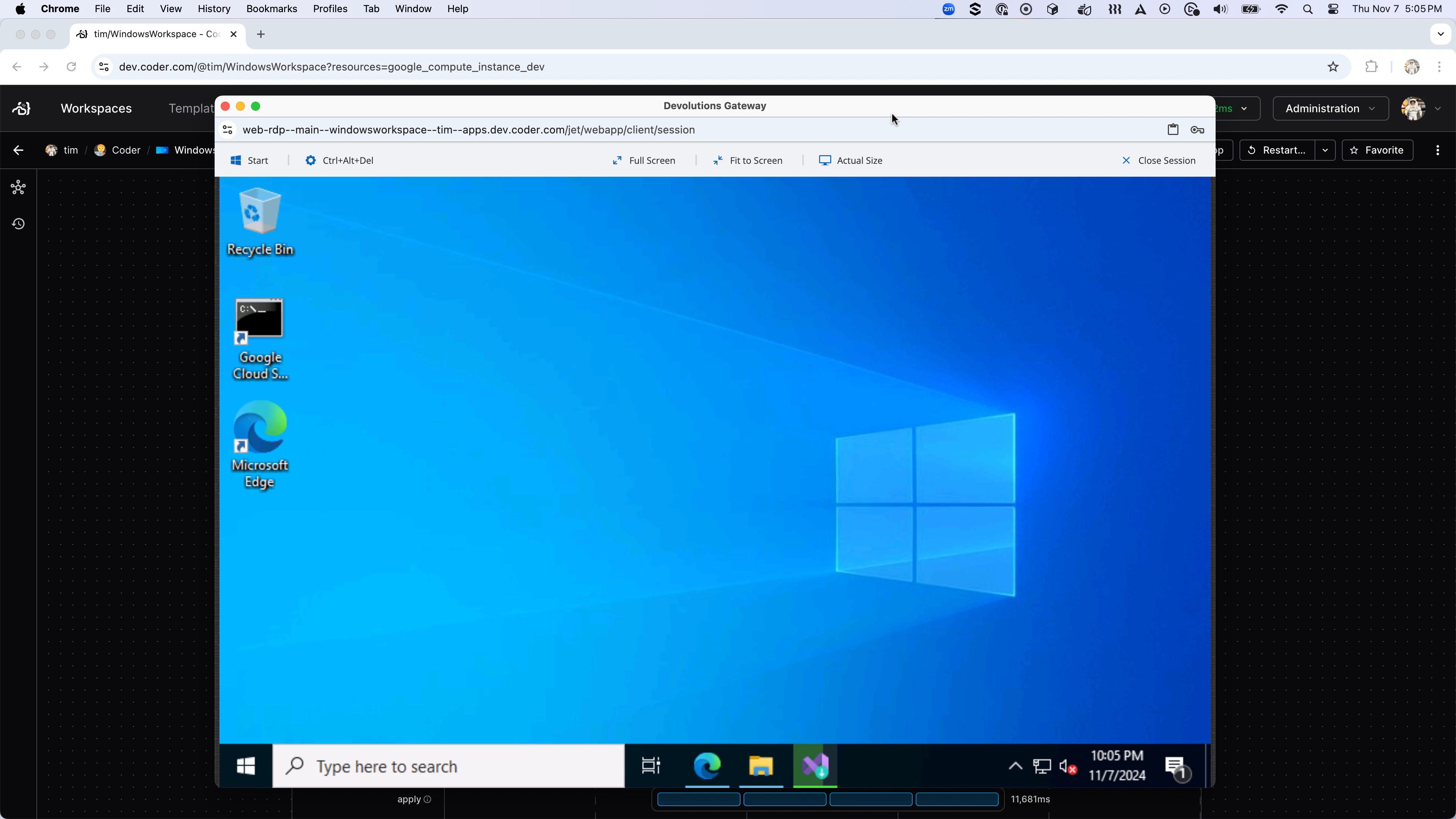Open the macOS Apple menu
Image resolution: width=1456 pixels, height=819 pixels.
(20, 9)
